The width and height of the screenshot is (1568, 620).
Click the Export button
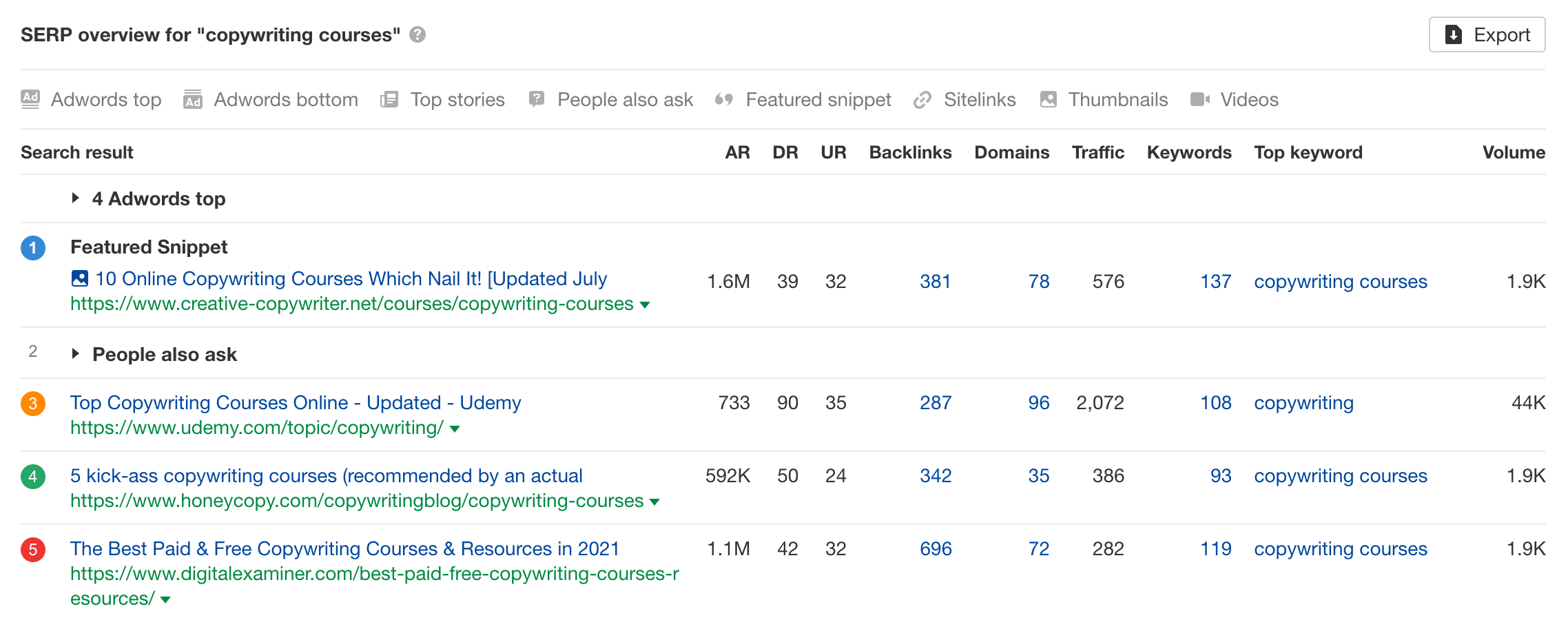1487,34
